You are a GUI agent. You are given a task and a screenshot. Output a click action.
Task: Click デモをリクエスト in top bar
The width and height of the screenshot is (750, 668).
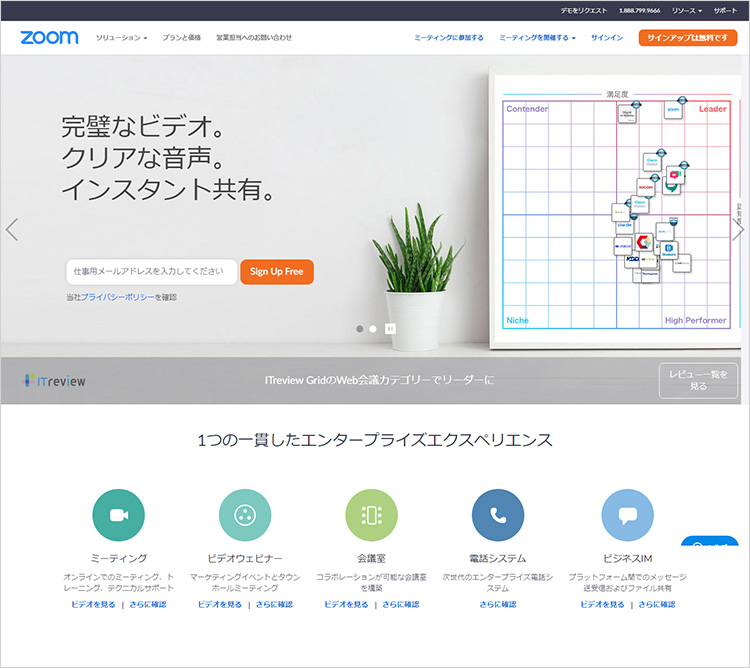coord(584,10)
